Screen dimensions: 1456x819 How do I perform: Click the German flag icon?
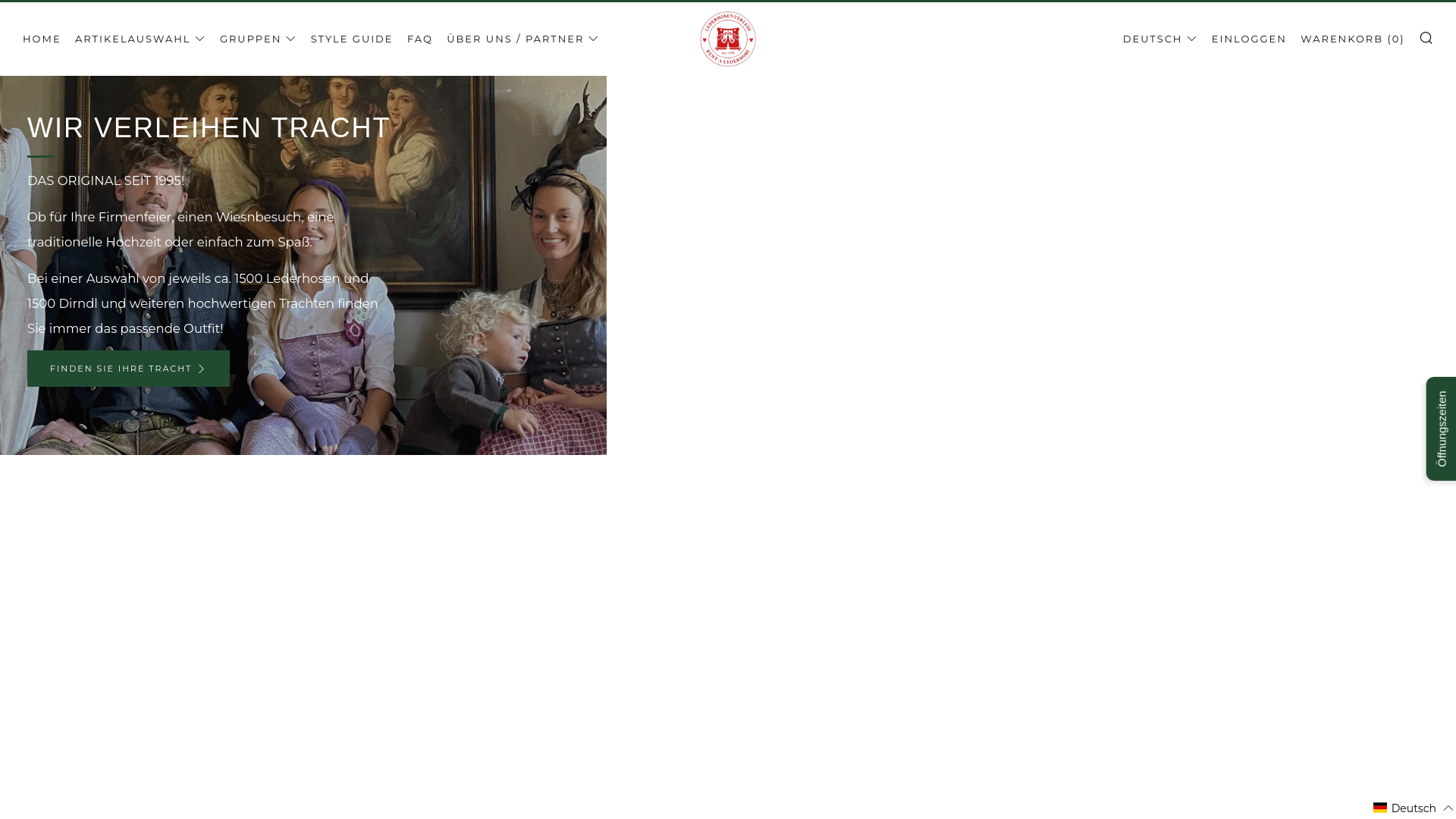coord(1380,808)
